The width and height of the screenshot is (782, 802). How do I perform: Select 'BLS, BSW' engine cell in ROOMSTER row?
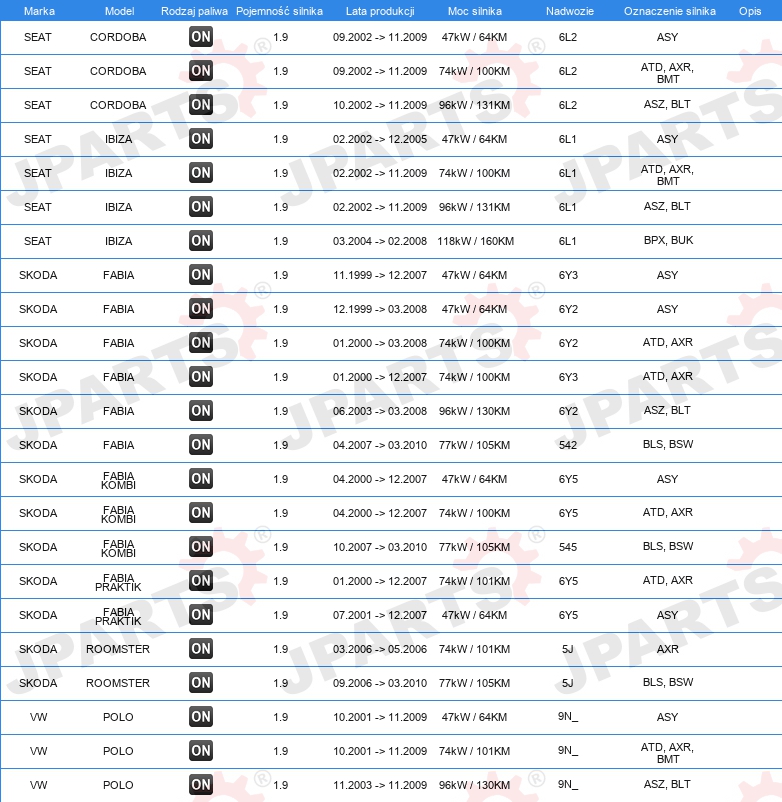[668, 682]
